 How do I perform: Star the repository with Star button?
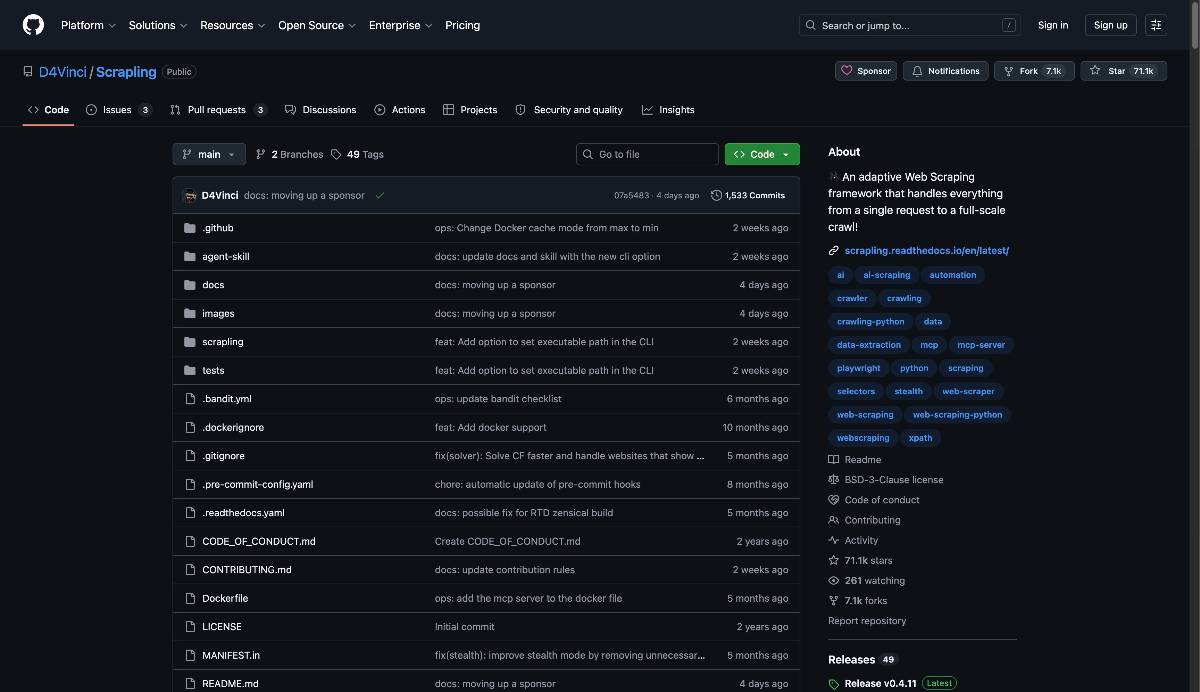(1123, 71)
